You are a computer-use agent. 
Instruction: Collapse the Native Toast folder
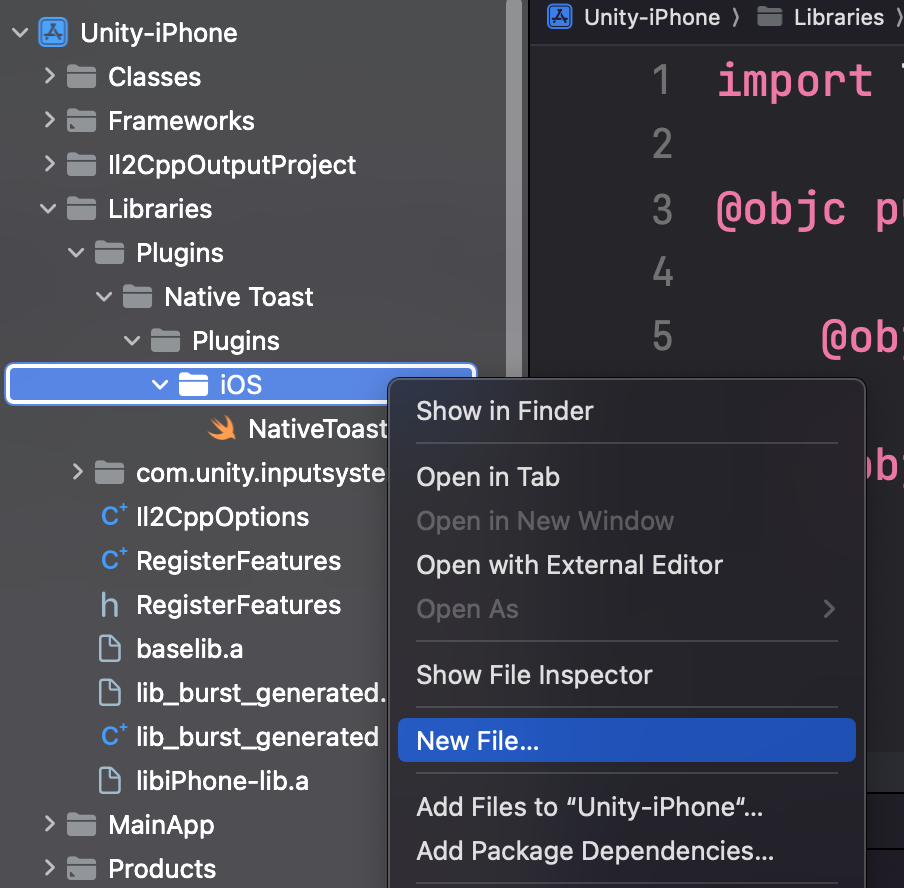pyautogui.click(x=104, y=296)
